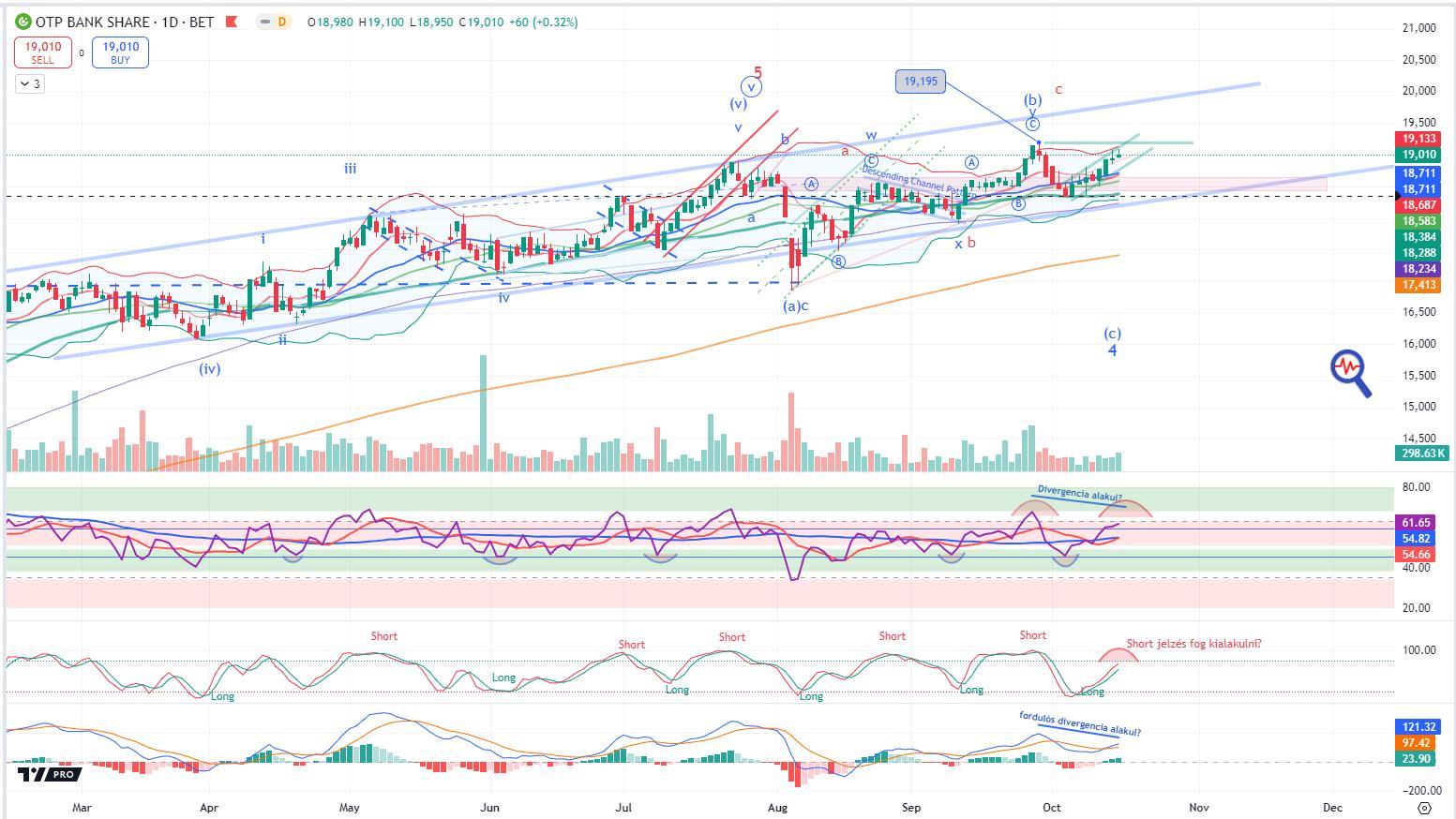Click the heartbeat magnifier icon on chart
Screen dimensions: 1456x819
[1351, 373]
